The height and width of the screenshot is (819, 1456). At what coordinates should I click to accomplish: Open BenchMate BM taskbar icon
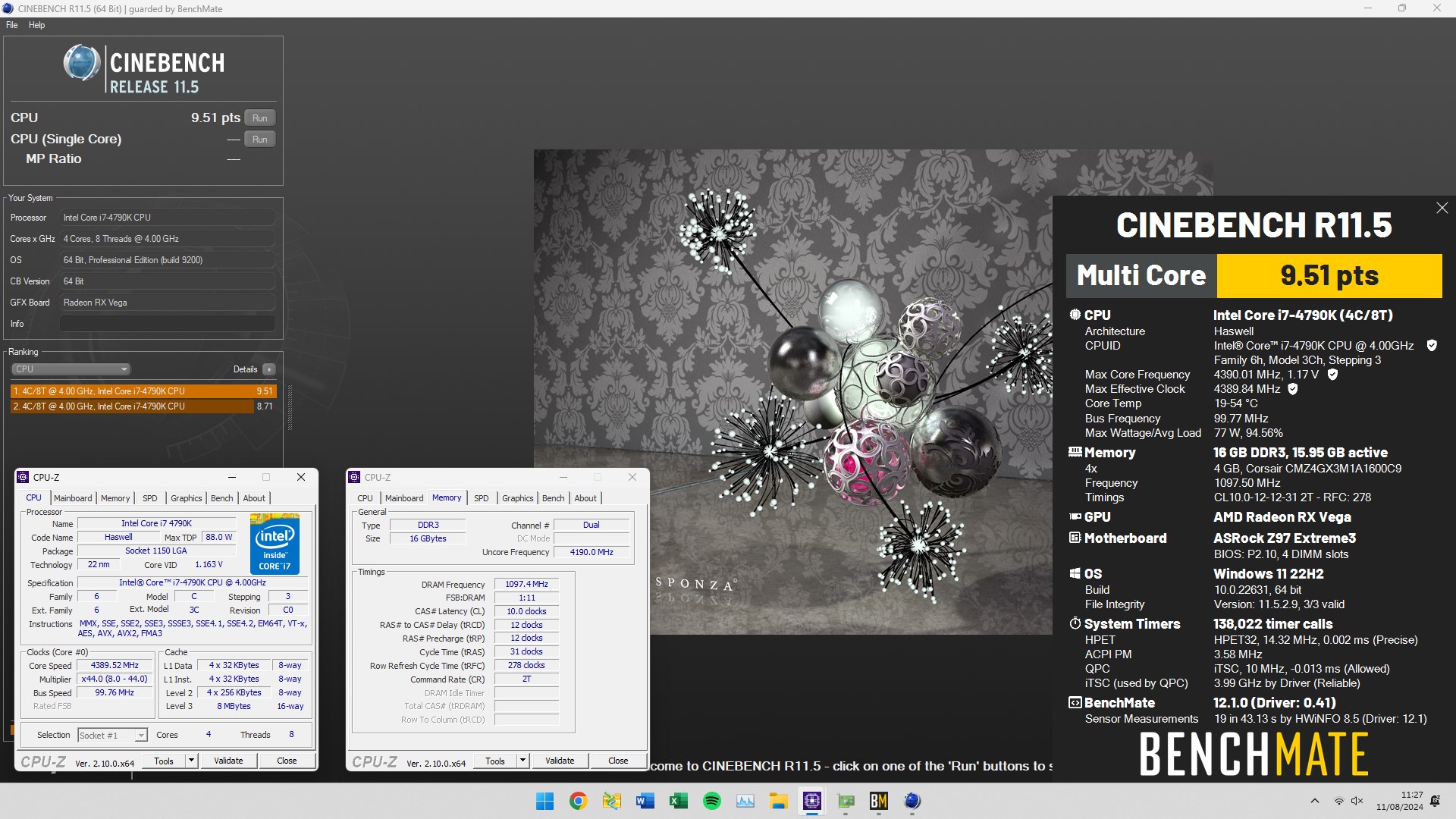(x=878, y=801)
